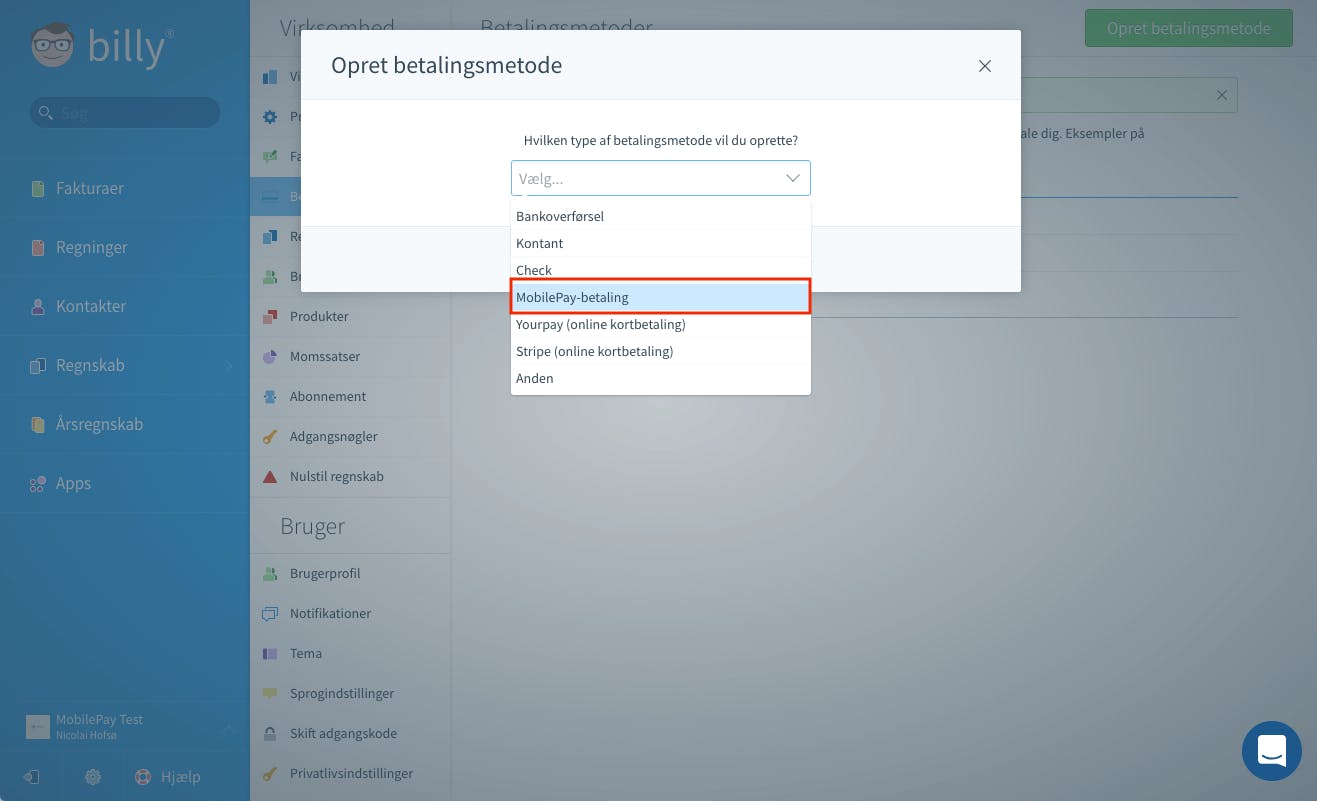Close the Opret betalingsmetode dialog
The width and height of the screenshot is (1317, 801).
click(x=985, y=66)
